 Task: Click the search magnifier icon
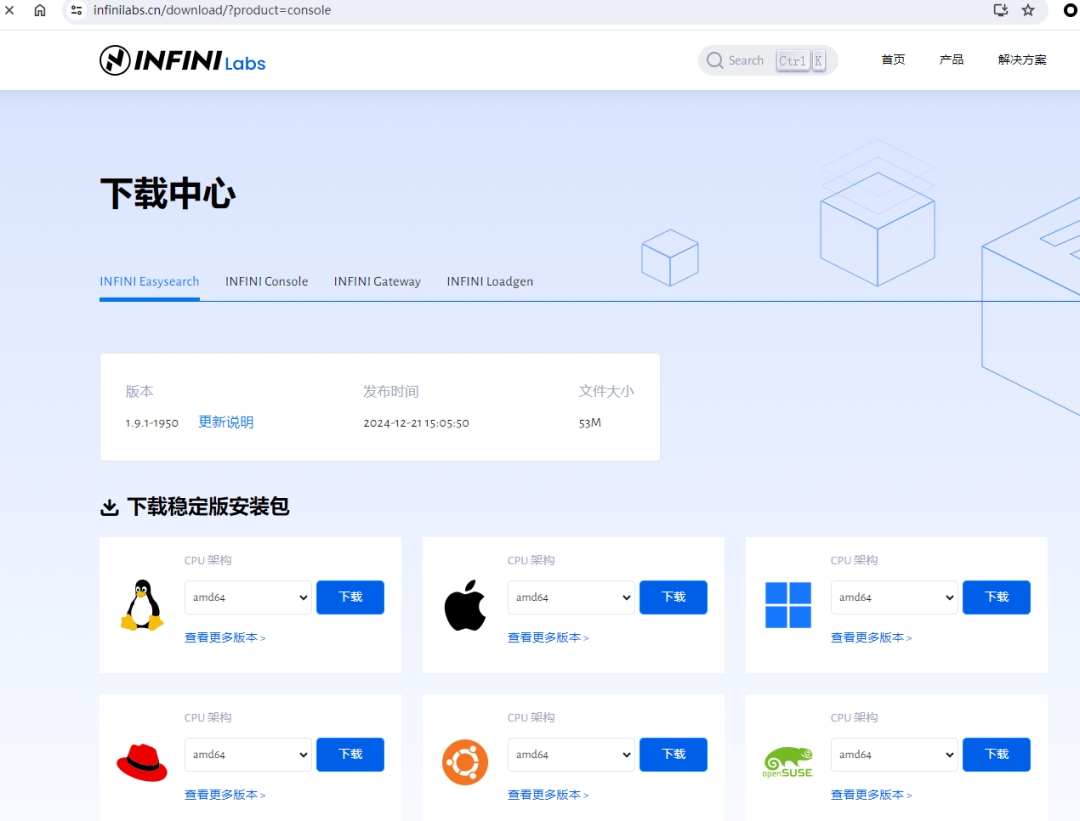point(715,61)
